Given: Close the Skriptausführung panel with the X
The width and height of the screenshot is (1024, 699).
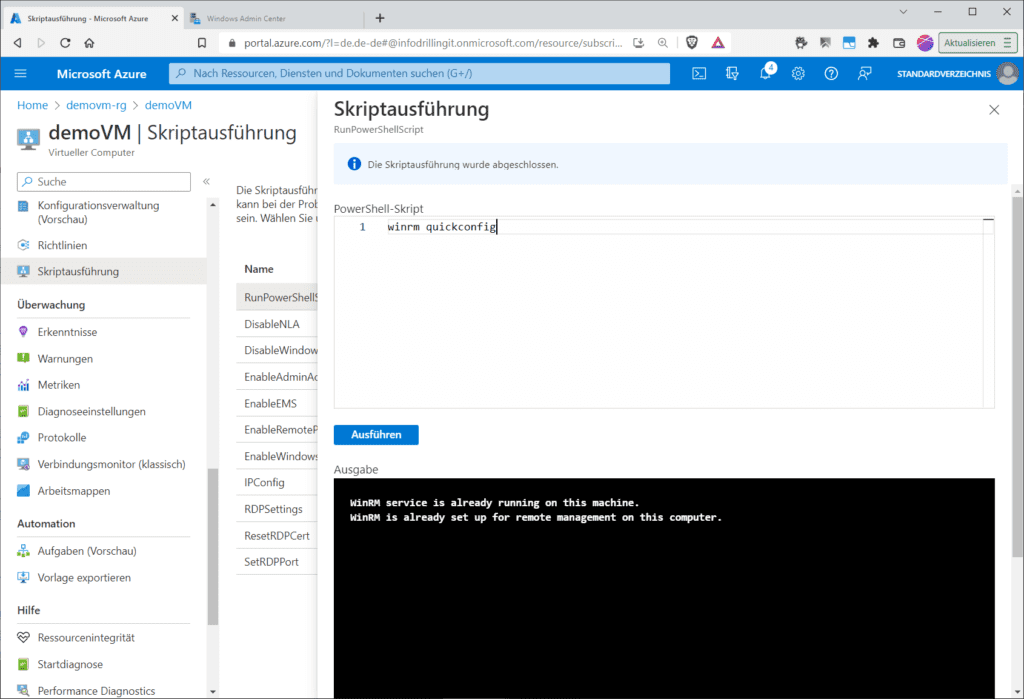Looking at the screenshot, I should [x=994, y=110].
